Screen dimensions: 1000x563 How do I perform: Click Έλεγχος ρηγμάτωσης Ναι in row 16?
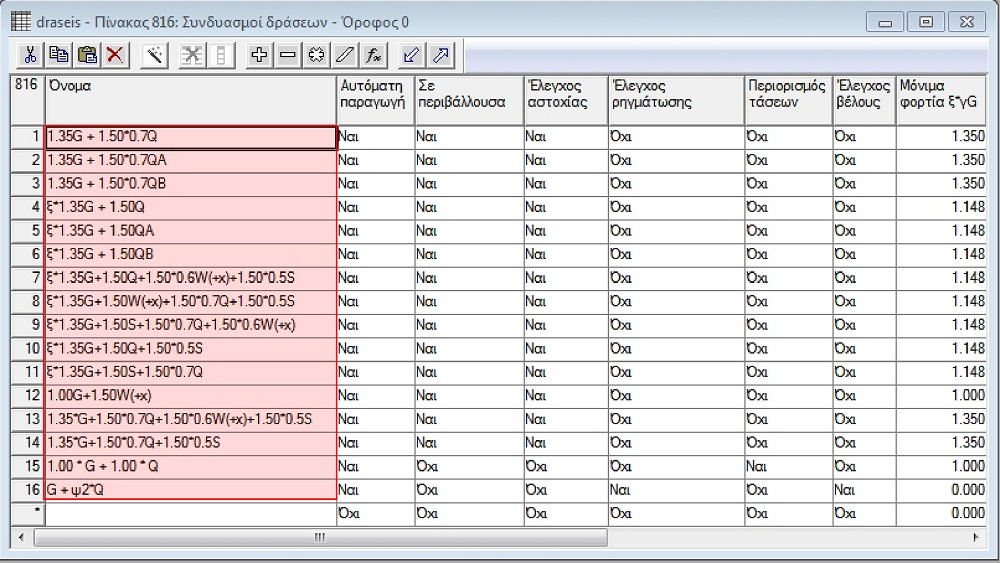676,490
